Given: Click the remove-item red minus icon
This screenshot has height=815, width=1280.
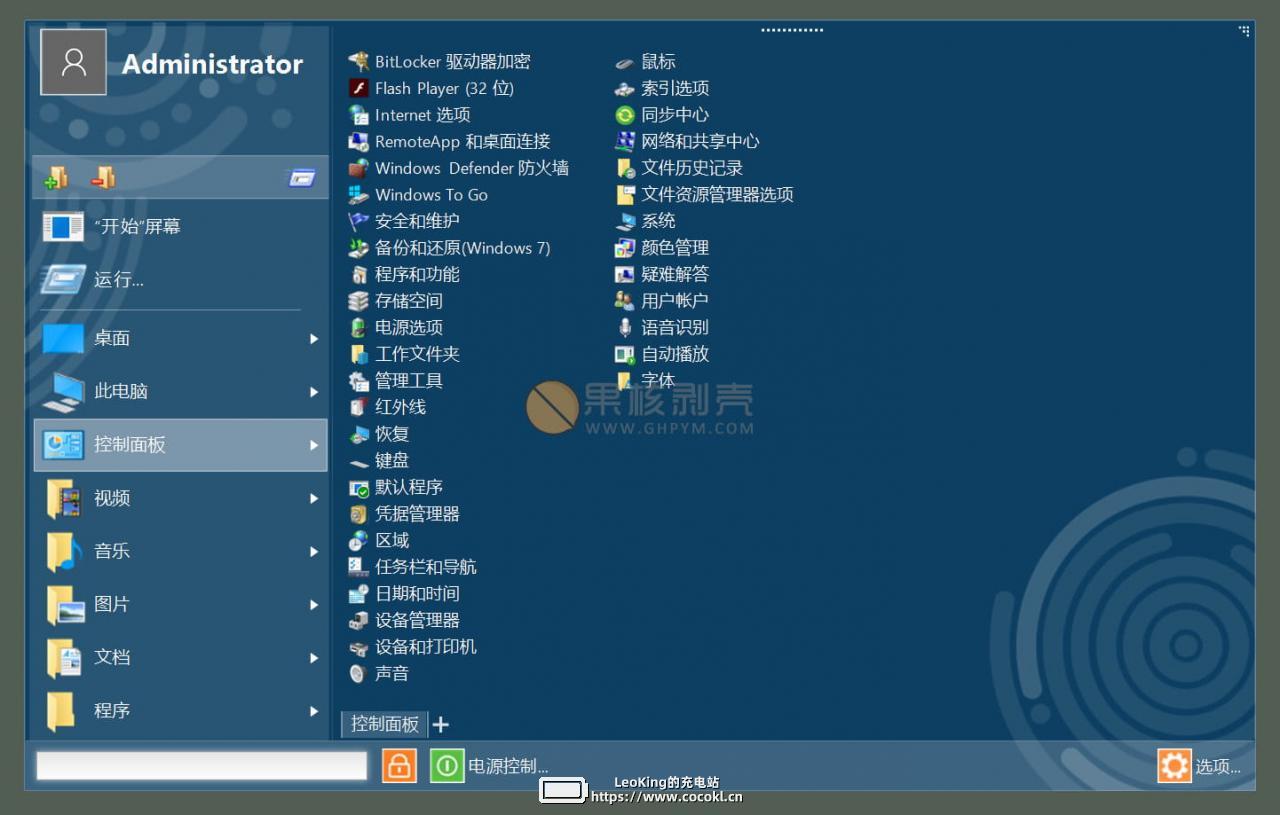Looking at the screenshot, I should click(x=104, y=178).
